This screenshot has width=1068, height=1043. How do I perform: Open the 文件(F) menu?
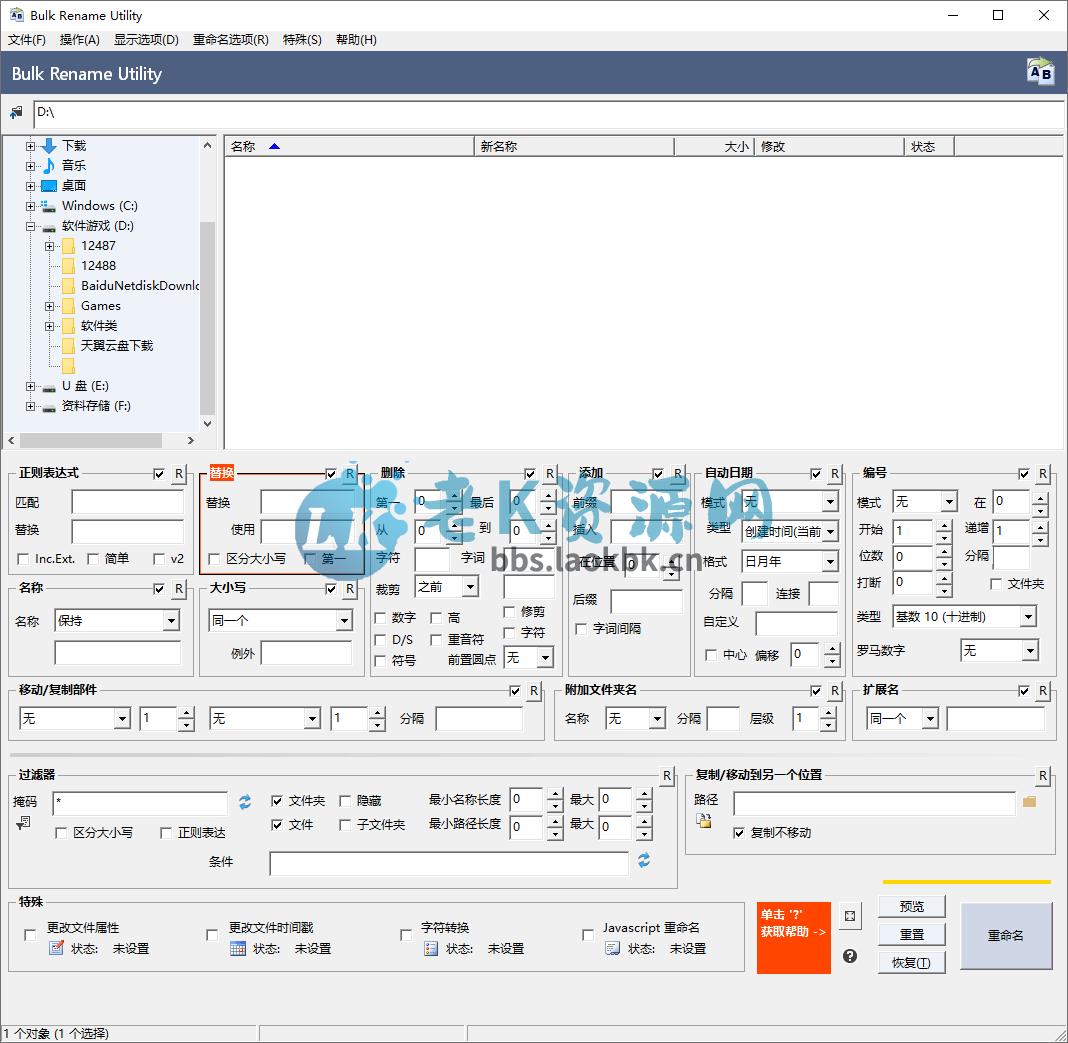(x=27, y=40)
